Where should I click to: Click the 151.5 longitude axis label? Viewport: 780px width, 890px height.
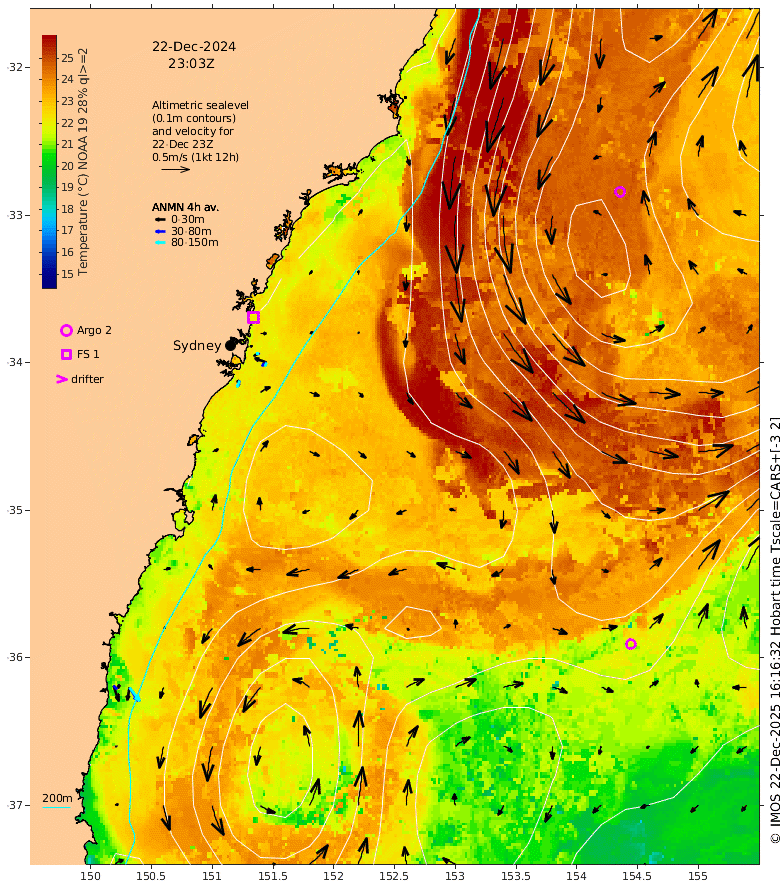click(x=272, y=876)
